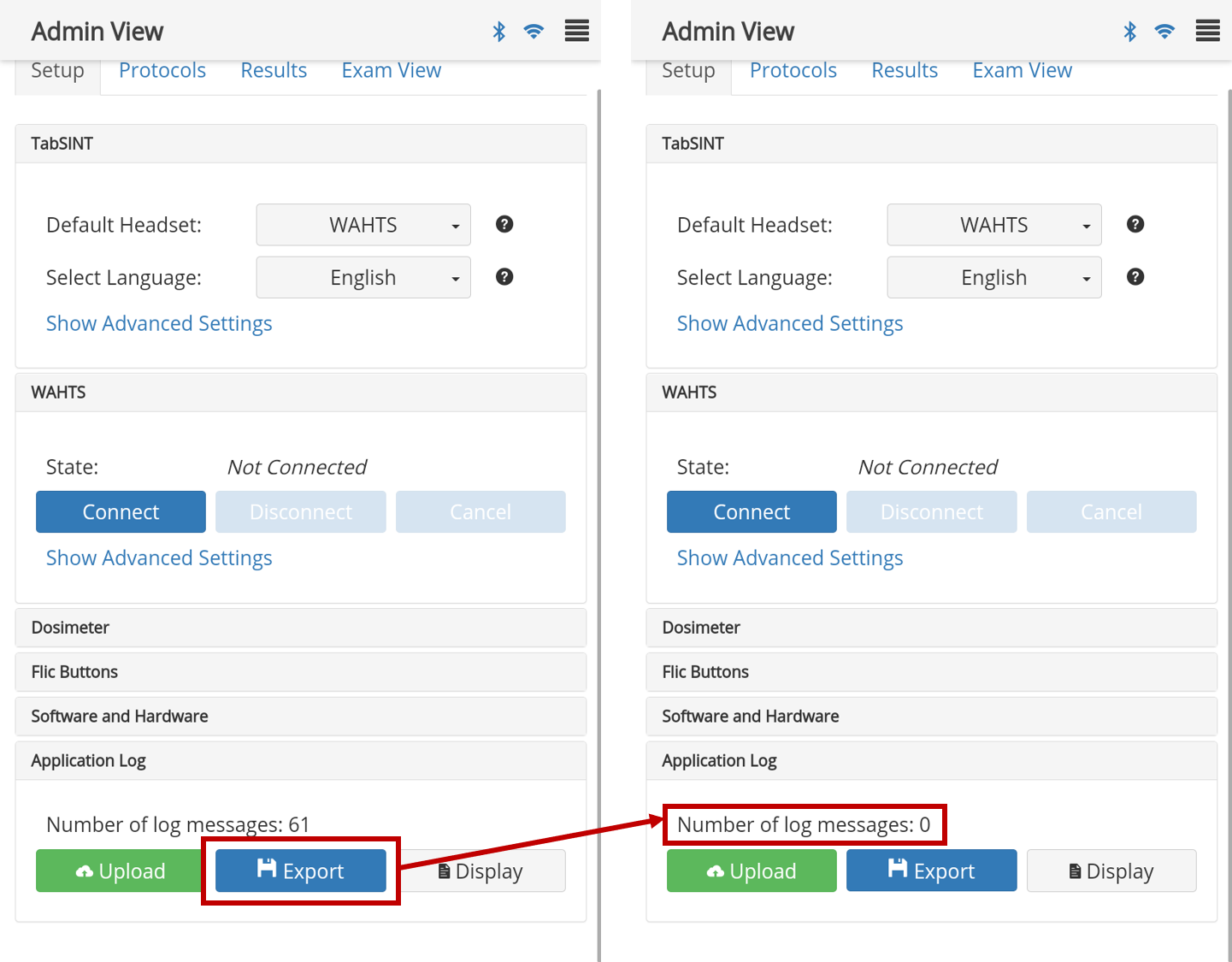The height and width of the screenshot is (962, 1232).
Task: Click the Bluetooth icon in the left panel
Action: click(x=499, y=32)
